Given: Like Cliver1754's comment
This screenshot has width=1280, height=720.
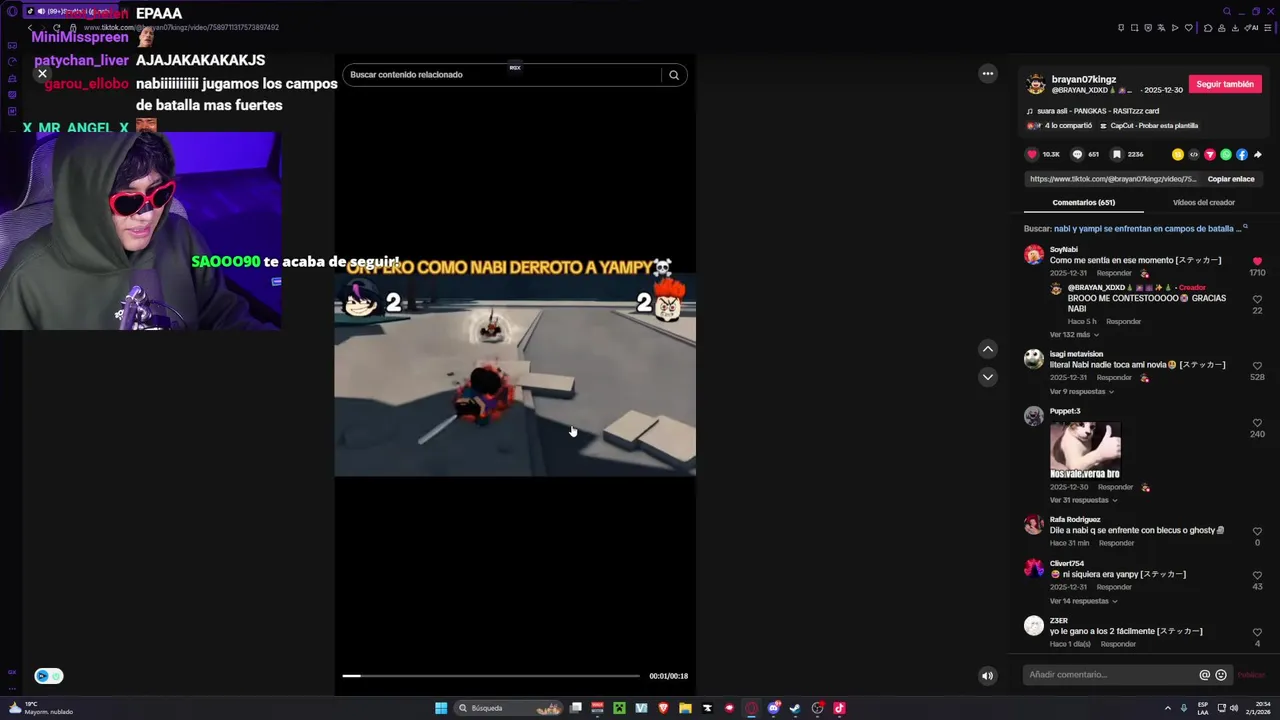Looking at the screenshot, I should coord(1257,576).
